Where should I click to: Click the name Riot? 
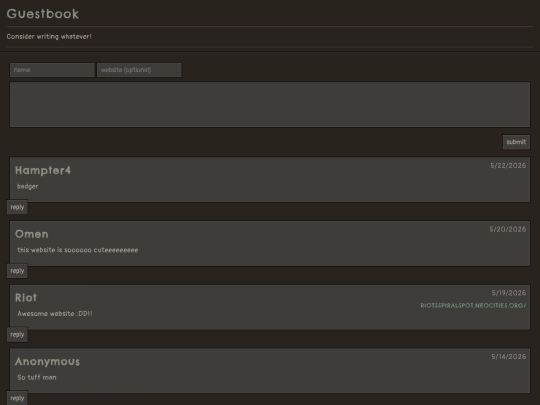pos(26,298)
